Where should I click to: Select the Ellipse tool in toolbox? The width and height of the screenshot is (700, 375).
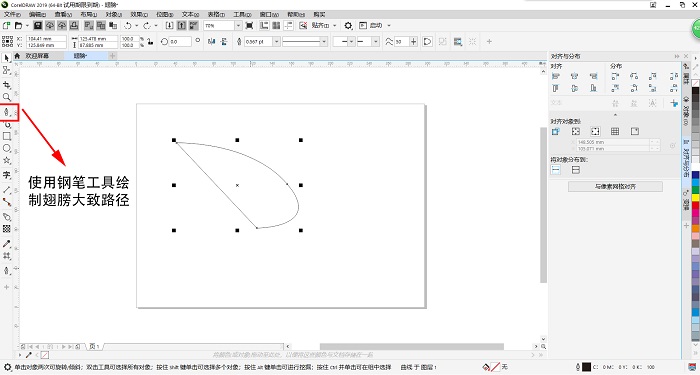[x=7, y=148]
